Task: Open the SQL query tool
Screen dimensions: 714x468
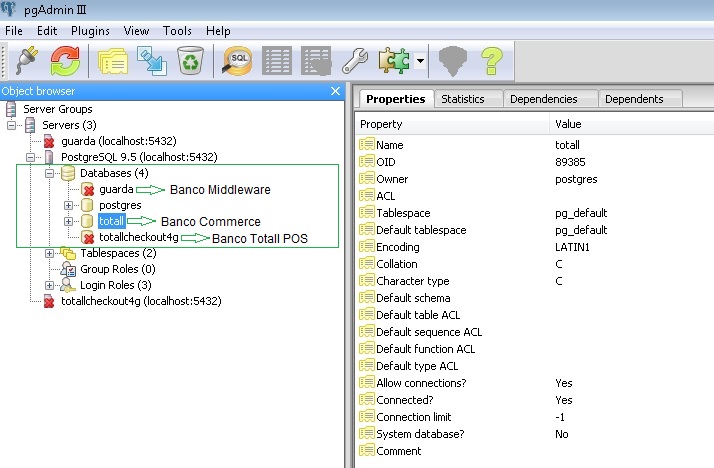Action: coord(237,60)
